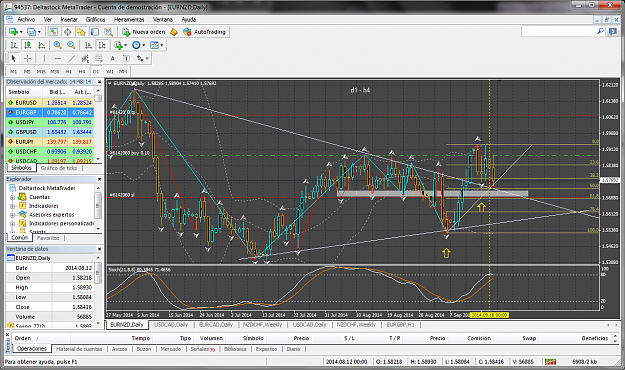The width and height of the screenshot is (625, 370).
Task: Select the crosshair tool
Action: tap(28, 58)
